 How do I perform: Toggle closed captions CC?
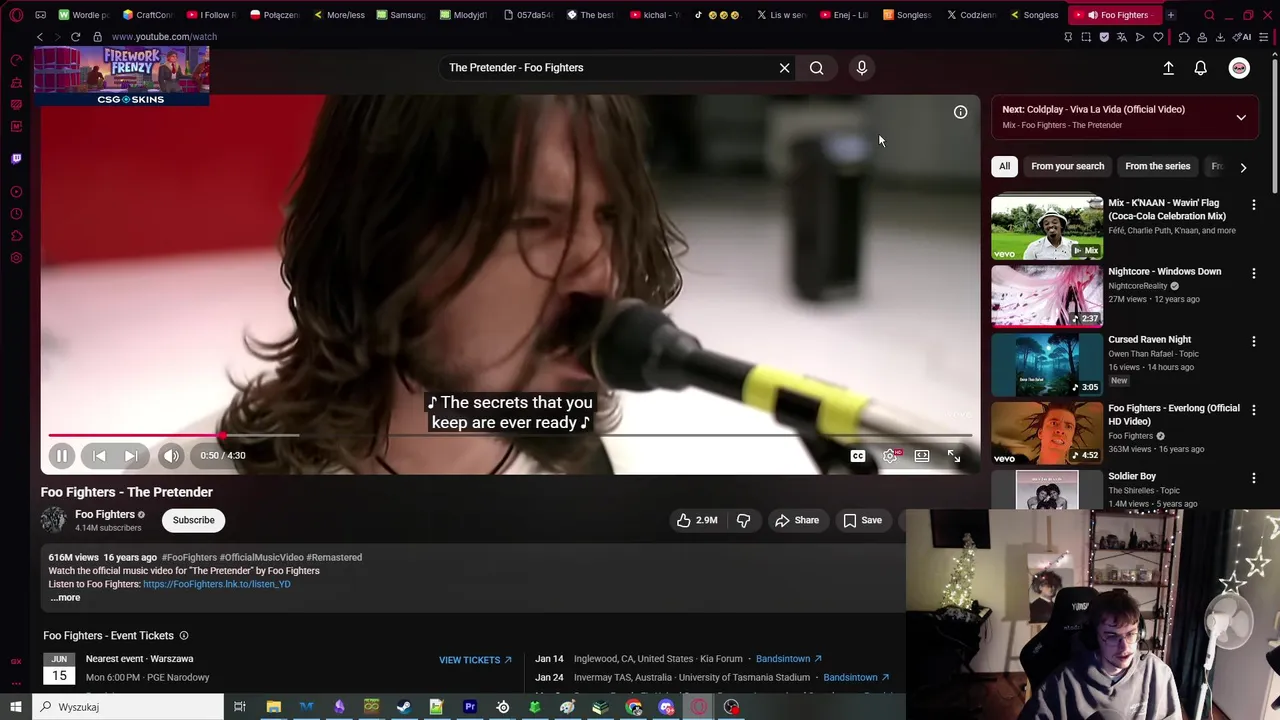tap(858, 456)
